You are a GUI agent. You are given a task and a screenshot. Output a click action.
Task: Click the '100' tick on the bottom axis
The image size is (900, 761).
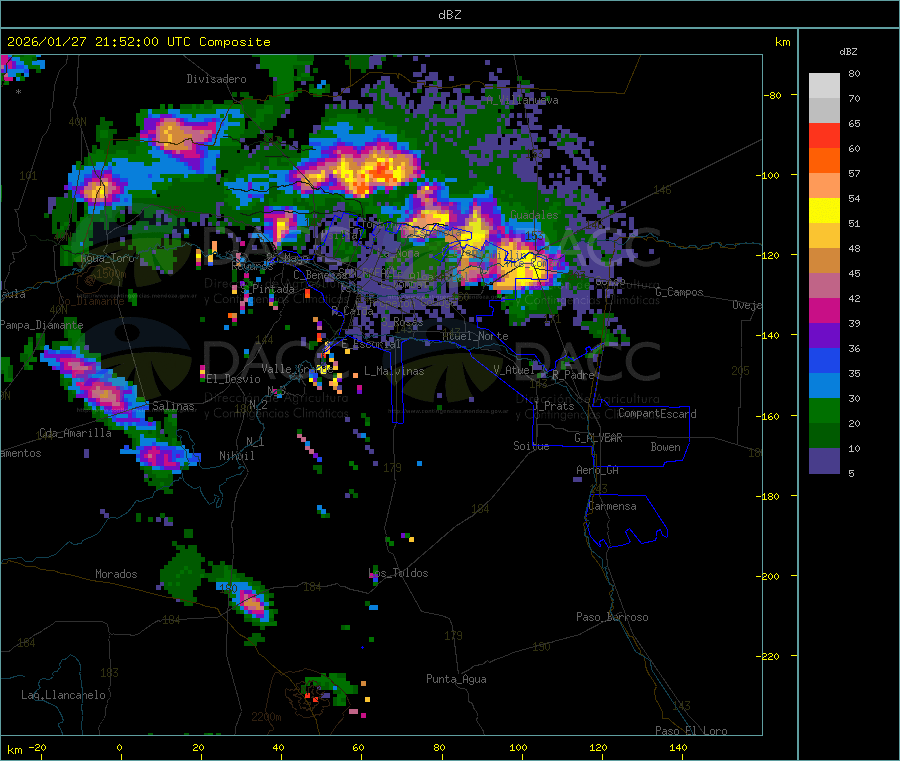(518, 747)
